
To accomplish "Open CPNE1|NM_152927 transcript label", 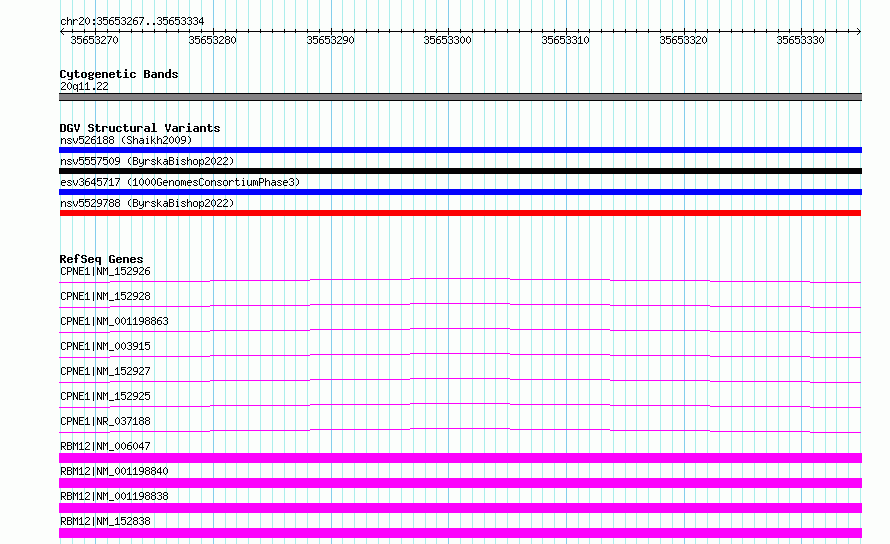I will [x=105, y=371].
